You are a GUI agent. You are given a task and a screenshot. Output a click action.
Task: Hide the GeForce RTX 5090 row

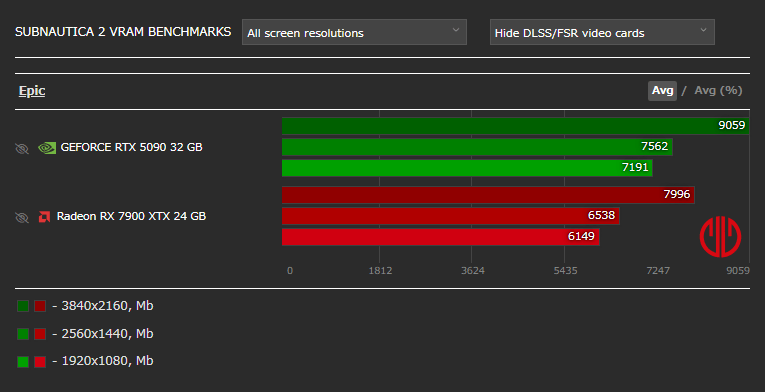pyautogui.click(x=22, y=148)
